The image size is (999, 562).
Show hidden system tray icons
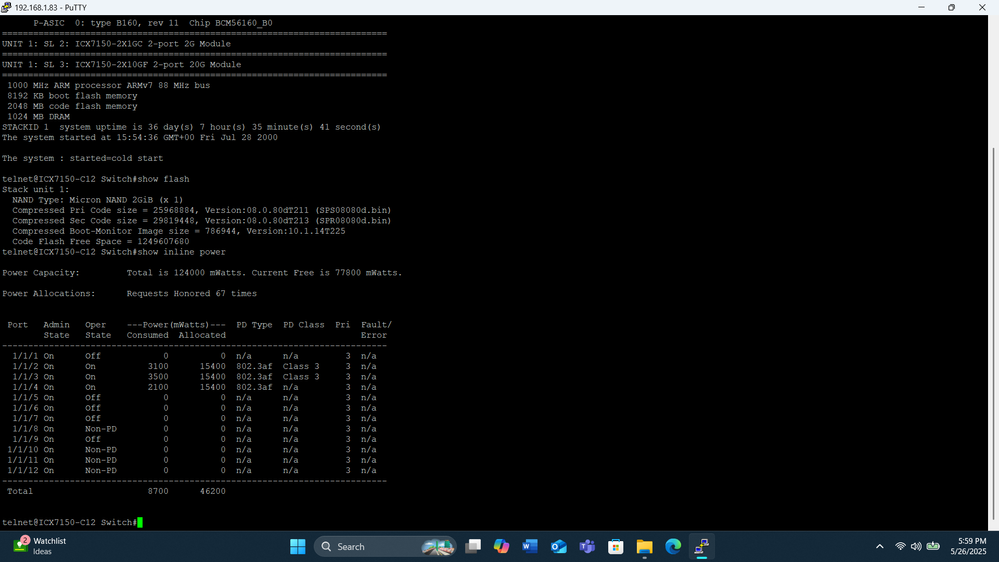coord(880,547)
